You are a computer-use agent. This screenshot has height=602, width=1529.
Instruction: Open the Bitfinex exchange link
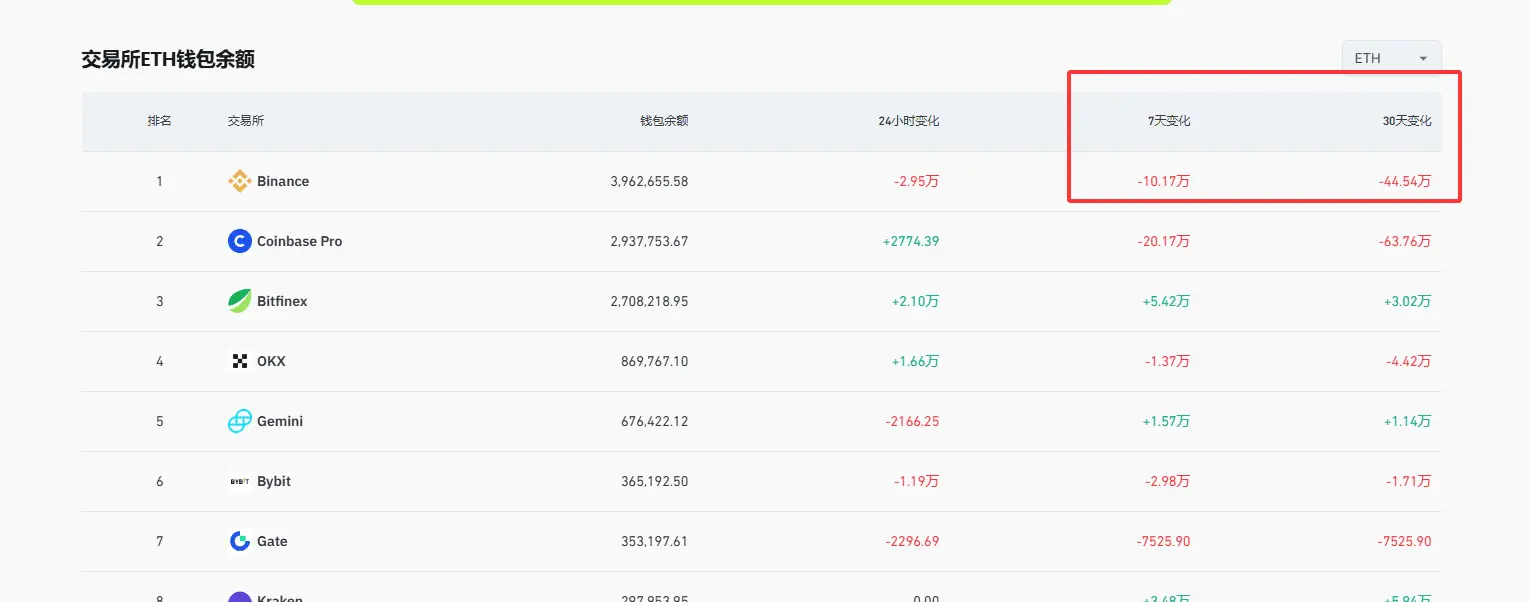click(x=282, y=301)
